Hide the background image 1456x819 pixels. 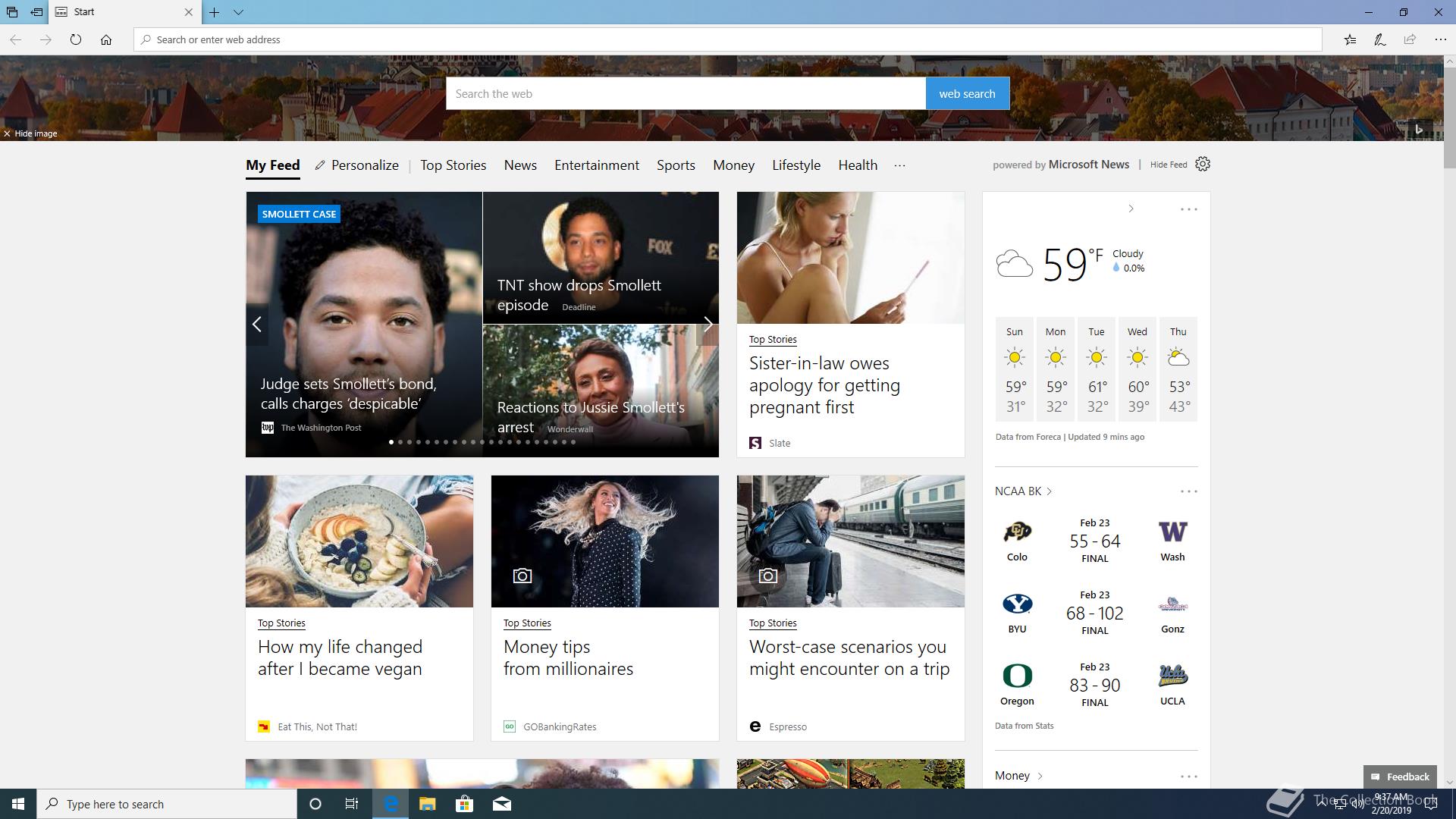click(30, 133)
